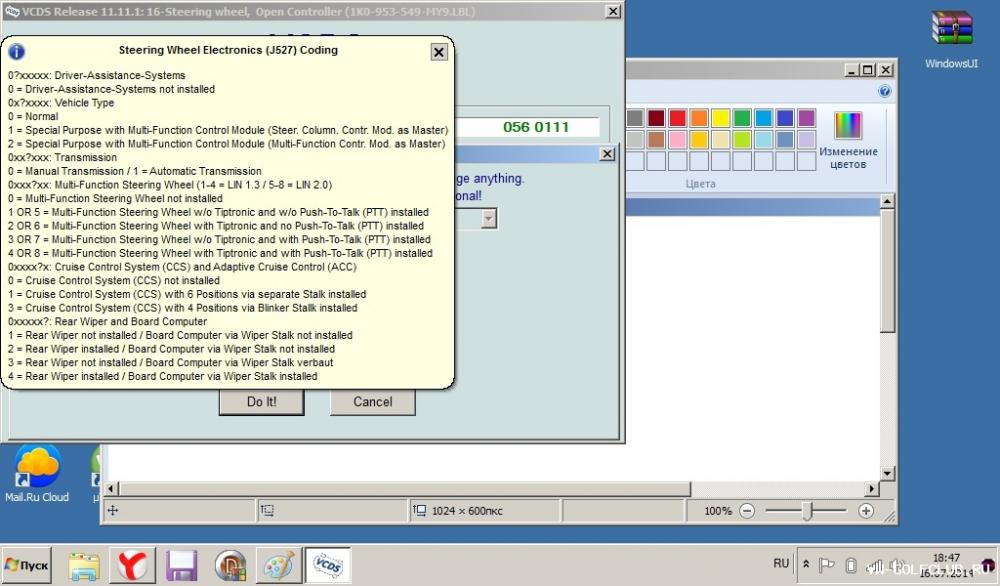Click the cursor position icon in Paint status bar

(x=113, y=511)
